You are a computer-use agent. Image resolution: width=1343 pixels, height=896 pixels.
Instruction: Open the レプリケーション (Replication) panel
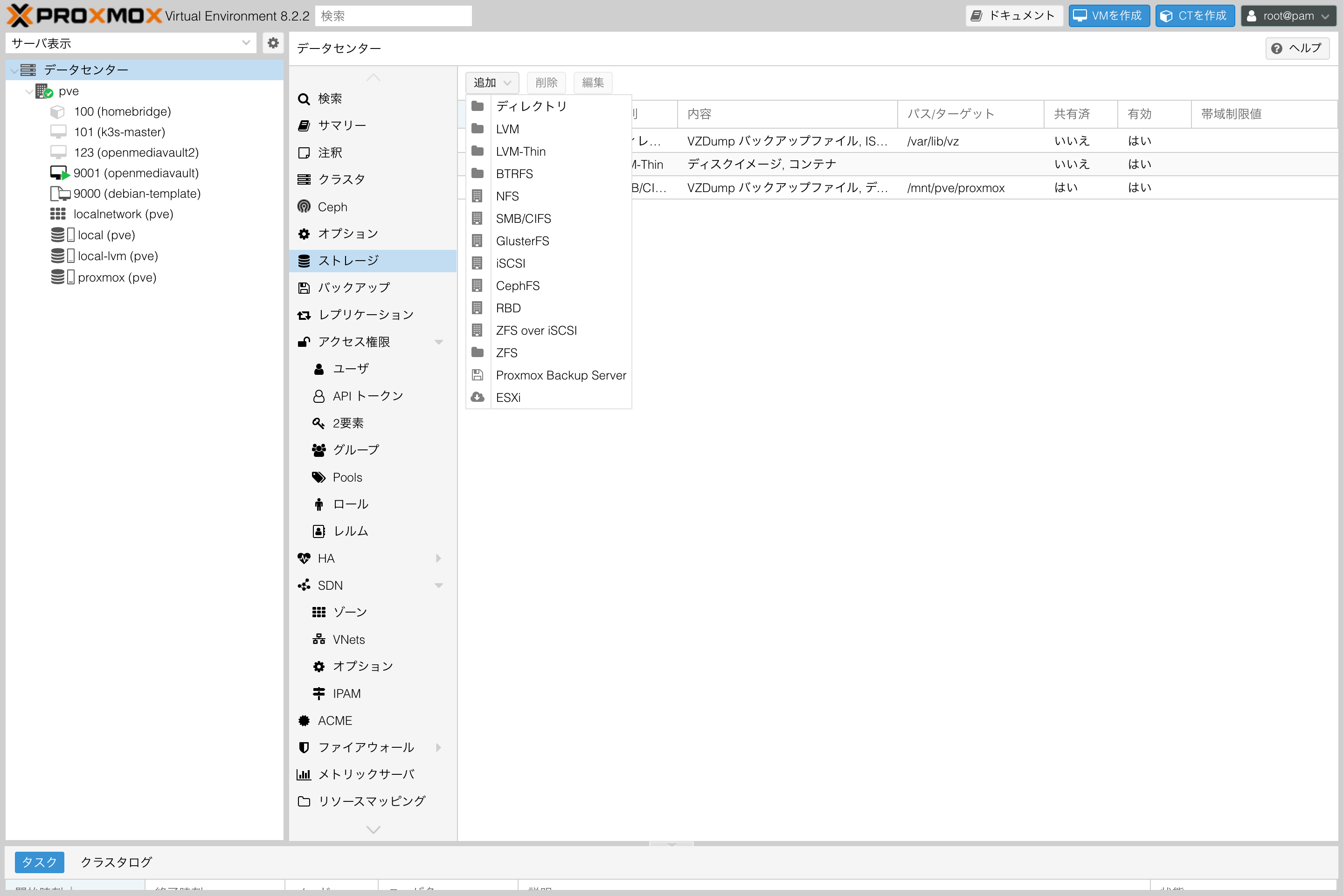click(365, 314)
